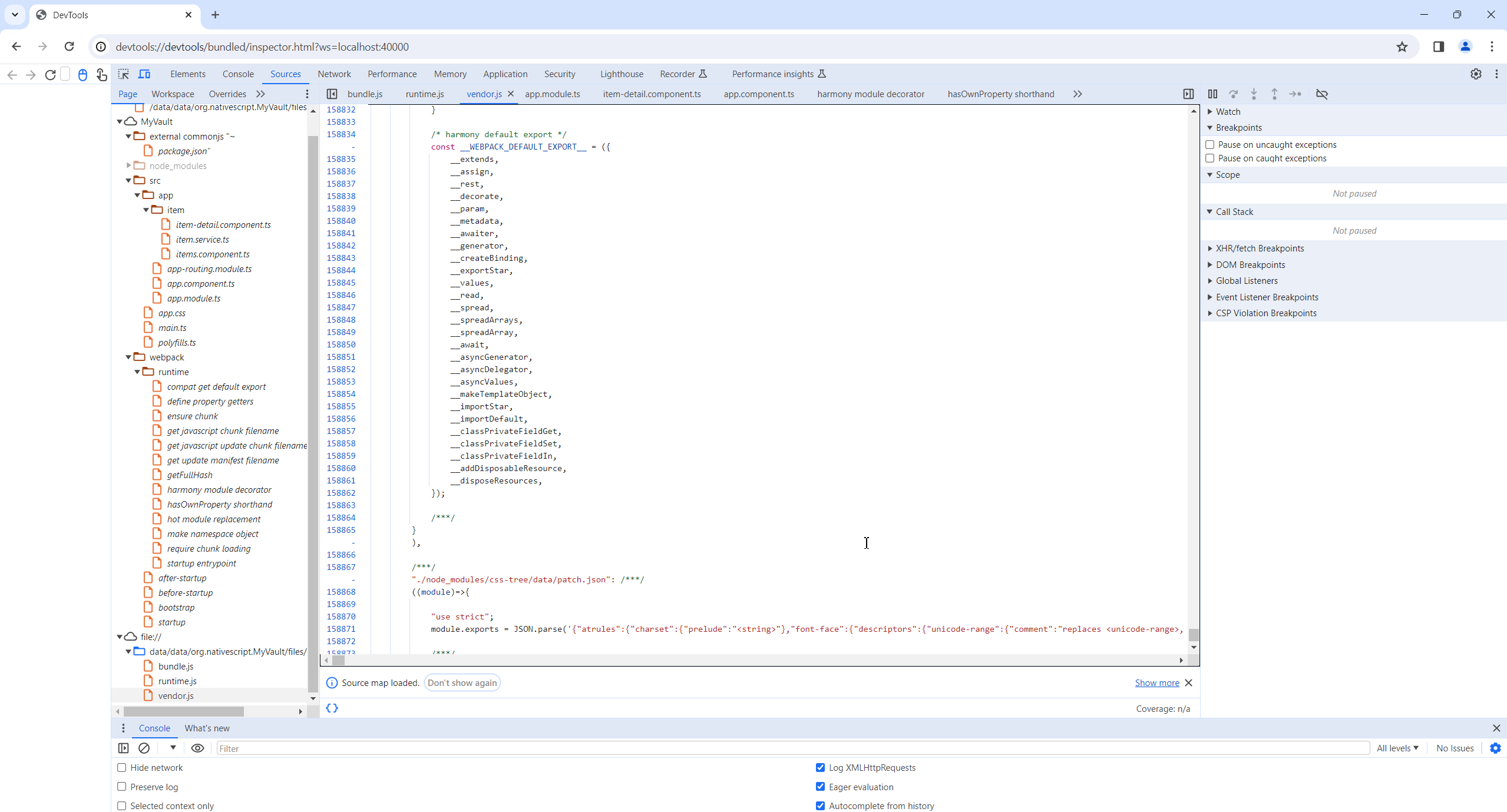Toggle the device toolbar icon
This screenshot has height=812, width=1507.
144,74
